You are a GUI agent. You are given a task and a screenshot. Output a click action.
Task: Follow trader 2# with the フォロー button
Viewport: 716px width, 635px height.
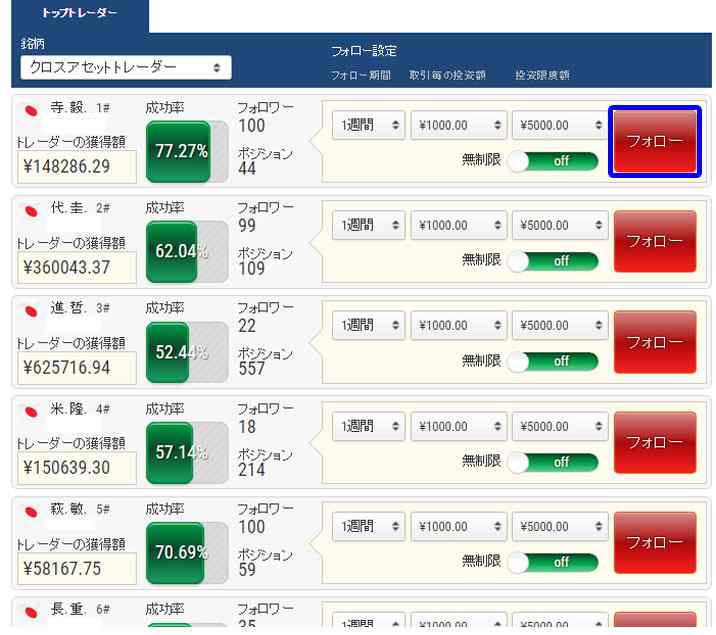point(655,241)
